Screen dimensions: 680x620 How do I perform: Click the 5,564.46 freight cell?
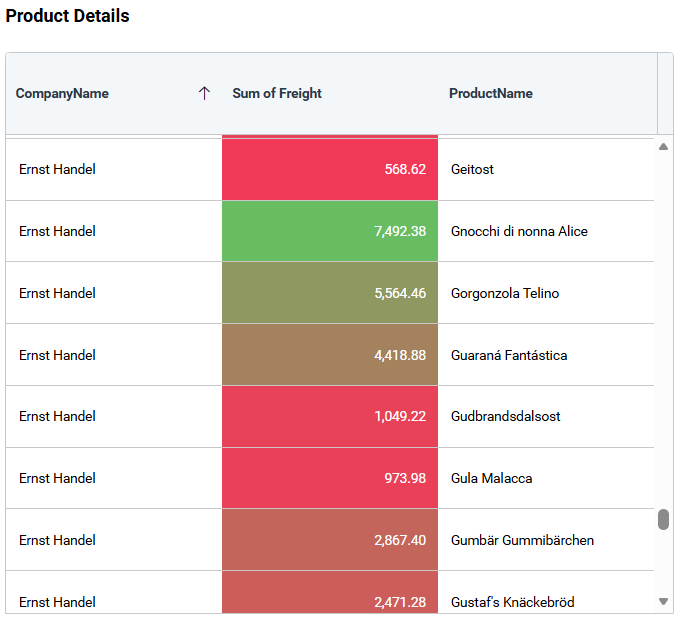tap(330, 293)
